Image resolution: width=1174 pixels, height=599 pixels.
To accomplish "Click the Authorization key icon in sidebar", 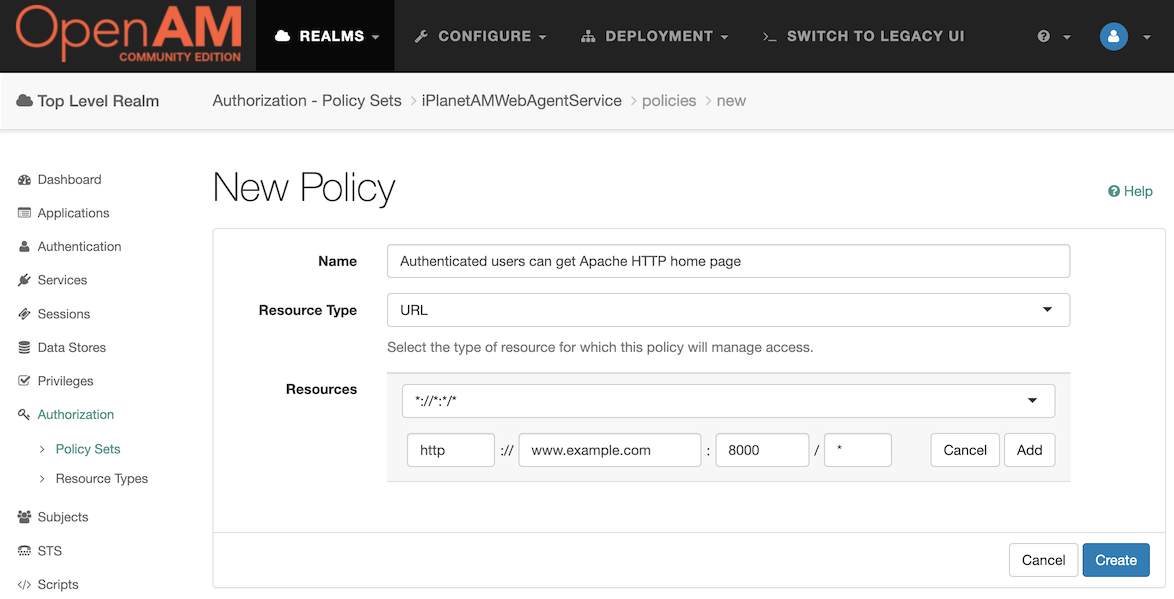I will pyautogui.click(x=24, y=414).
